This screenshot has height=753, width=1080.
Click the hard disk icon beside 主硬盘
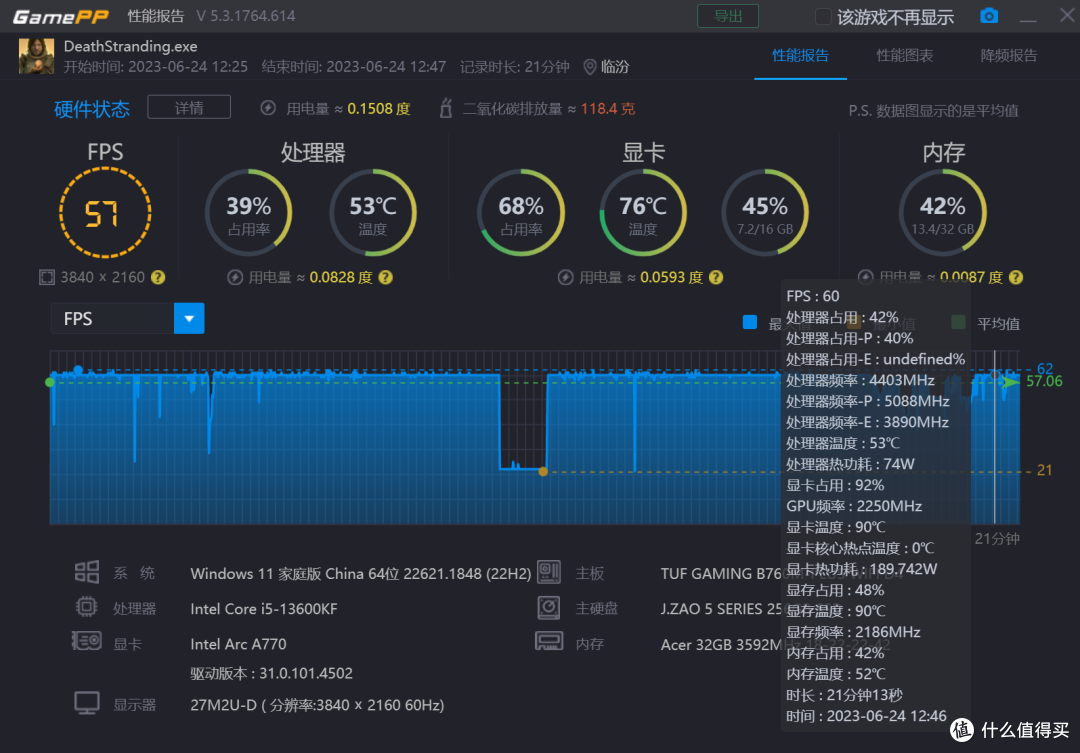click(x=549, y=607)
